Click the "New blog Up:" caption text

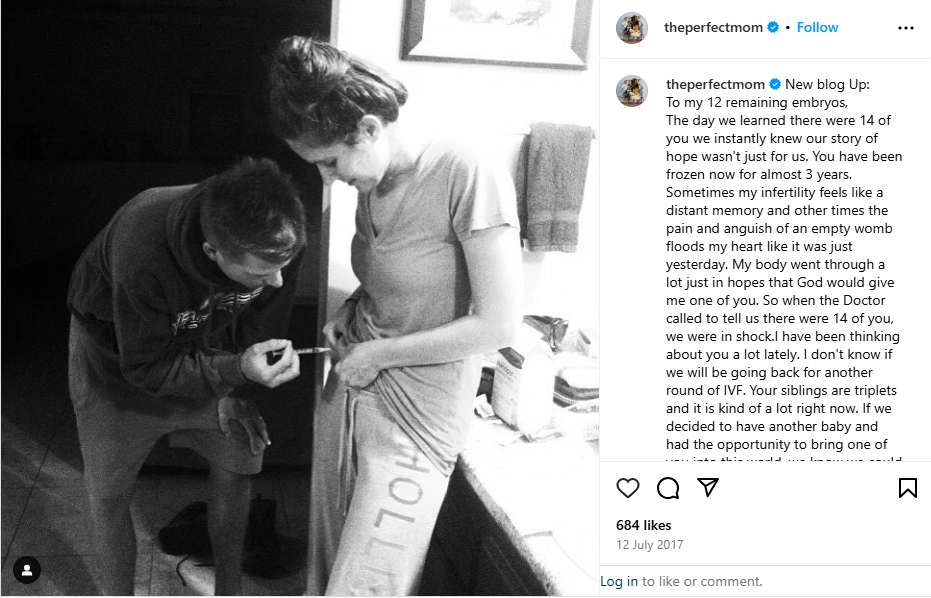[827, 84]
